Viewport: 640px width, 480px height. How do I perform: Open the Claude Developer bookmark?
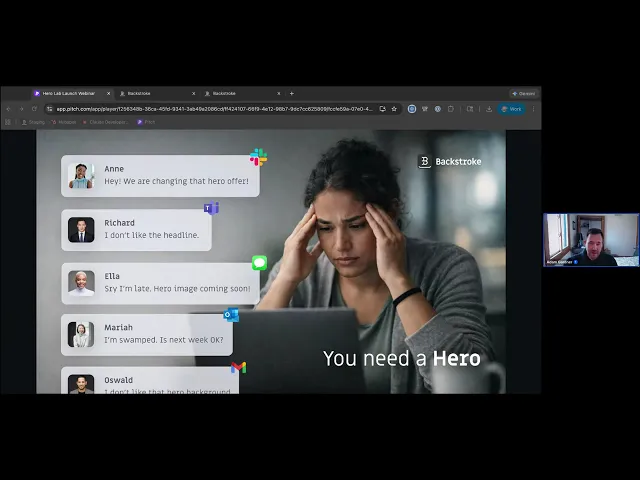click(x=106, y=122)
